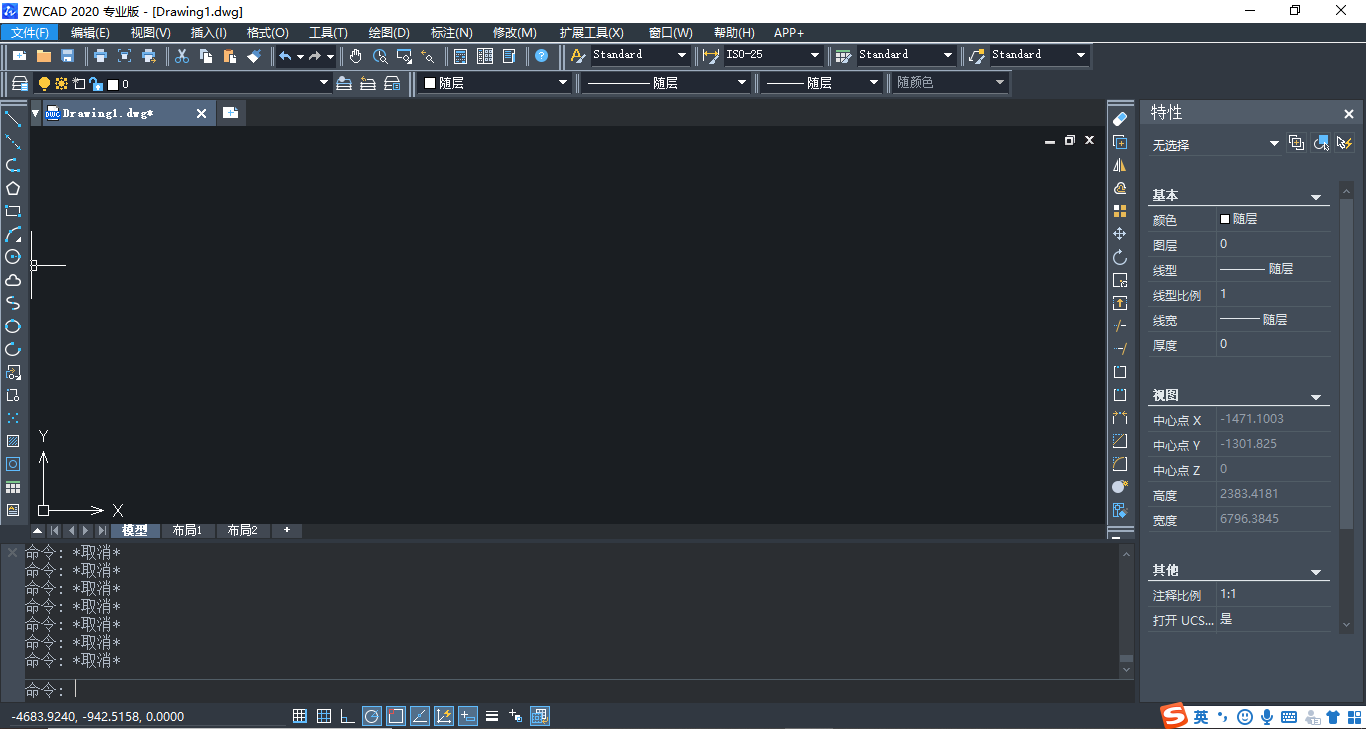The width and height of the screenshot is (1366, 729).
Task: Toggle object snap tracking in the status bar
Action: (x=419, y=716)
